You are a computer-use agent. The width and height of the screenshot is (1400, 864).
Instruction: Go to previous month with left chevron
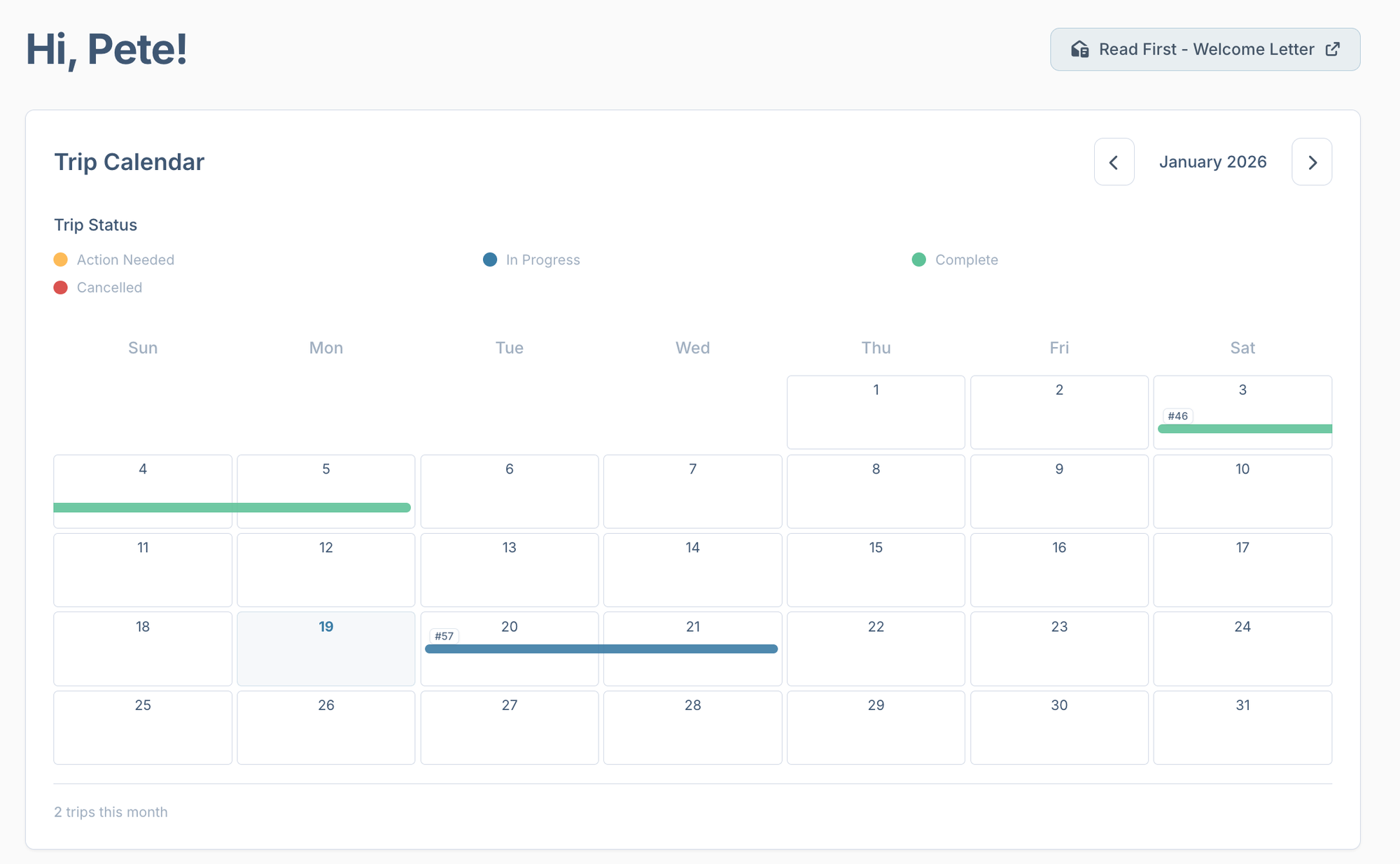[1114, 162]
